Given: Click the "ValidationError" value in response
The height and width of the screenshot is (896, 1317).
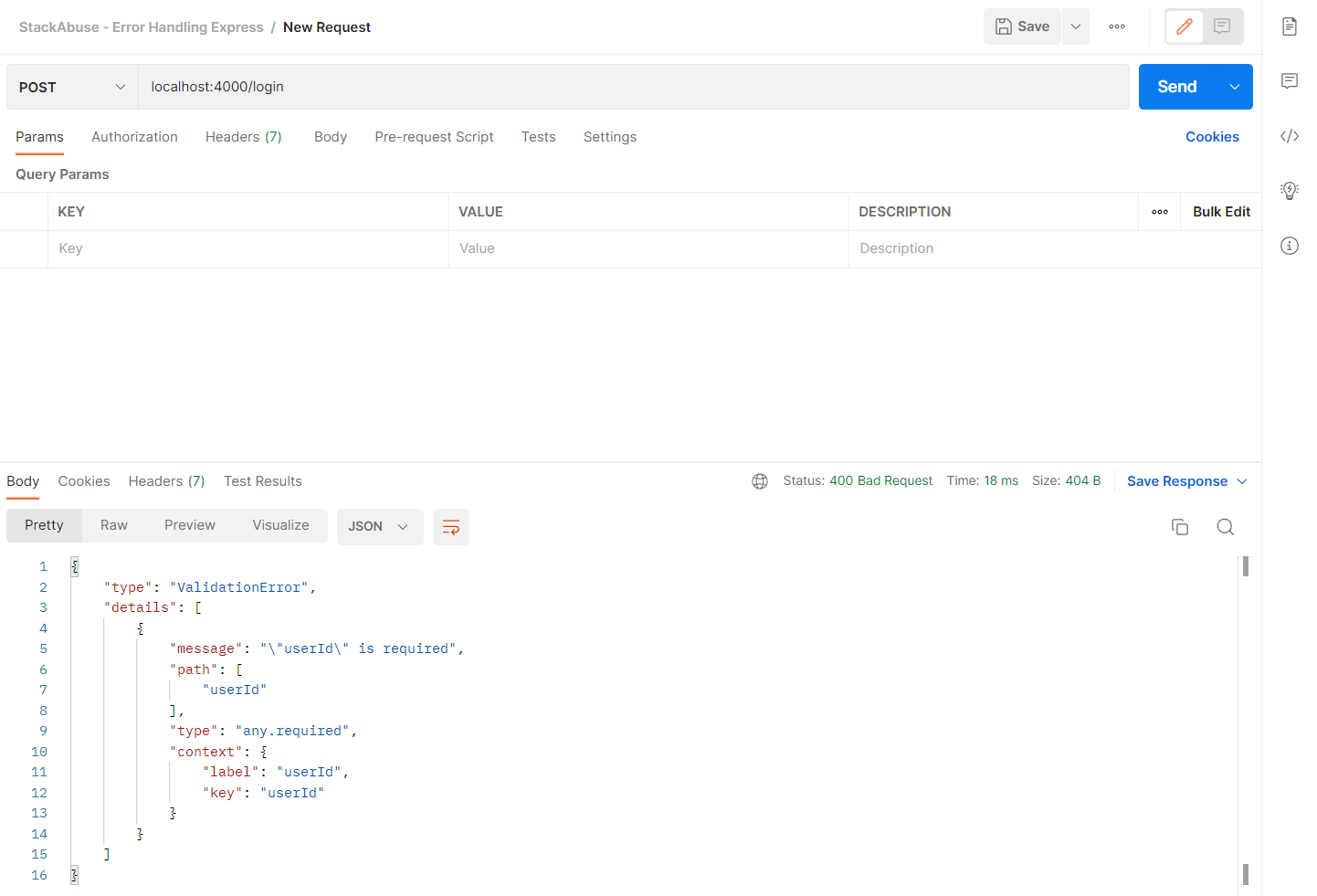Looking at the screenshot, I should click(x=239, y=587).
